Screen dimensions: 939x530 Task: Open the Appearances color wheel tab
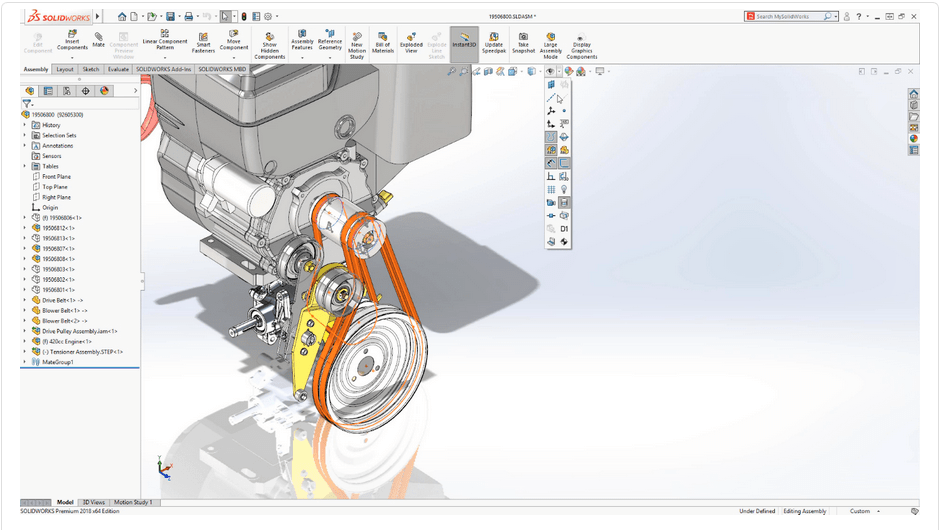[104, 91]
